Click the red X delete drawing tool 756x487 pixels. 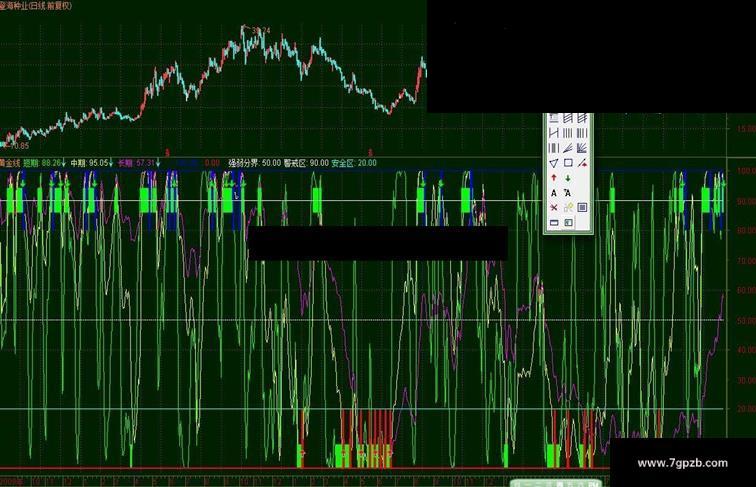554,207
